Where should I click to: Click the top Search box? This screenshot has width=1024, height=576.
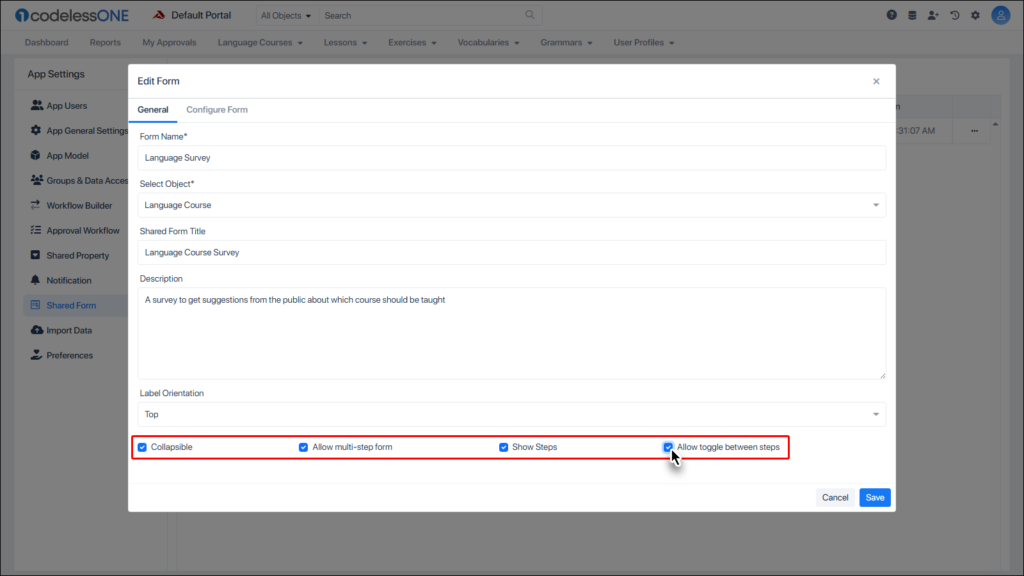(x=428, y=15)
